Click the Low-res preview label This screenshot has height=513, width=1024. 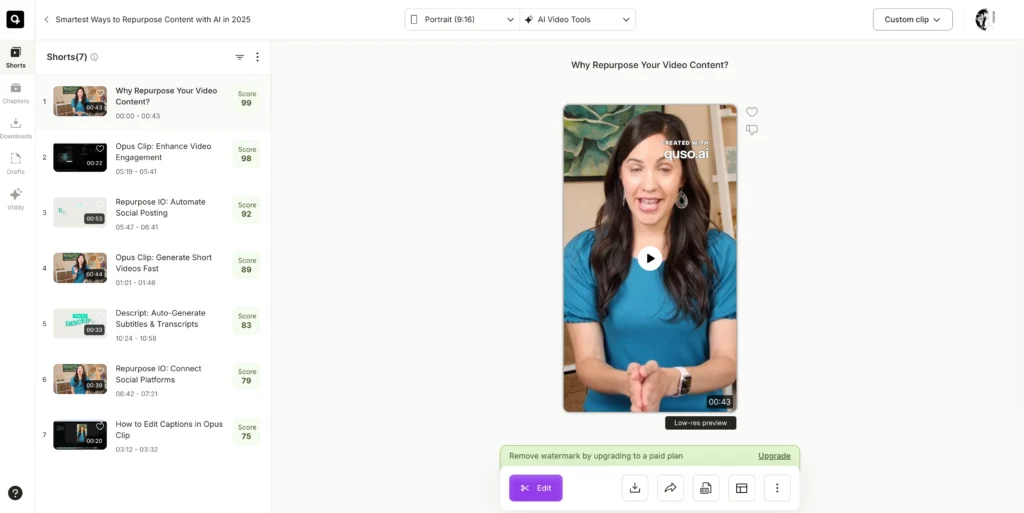click(701, 423)
